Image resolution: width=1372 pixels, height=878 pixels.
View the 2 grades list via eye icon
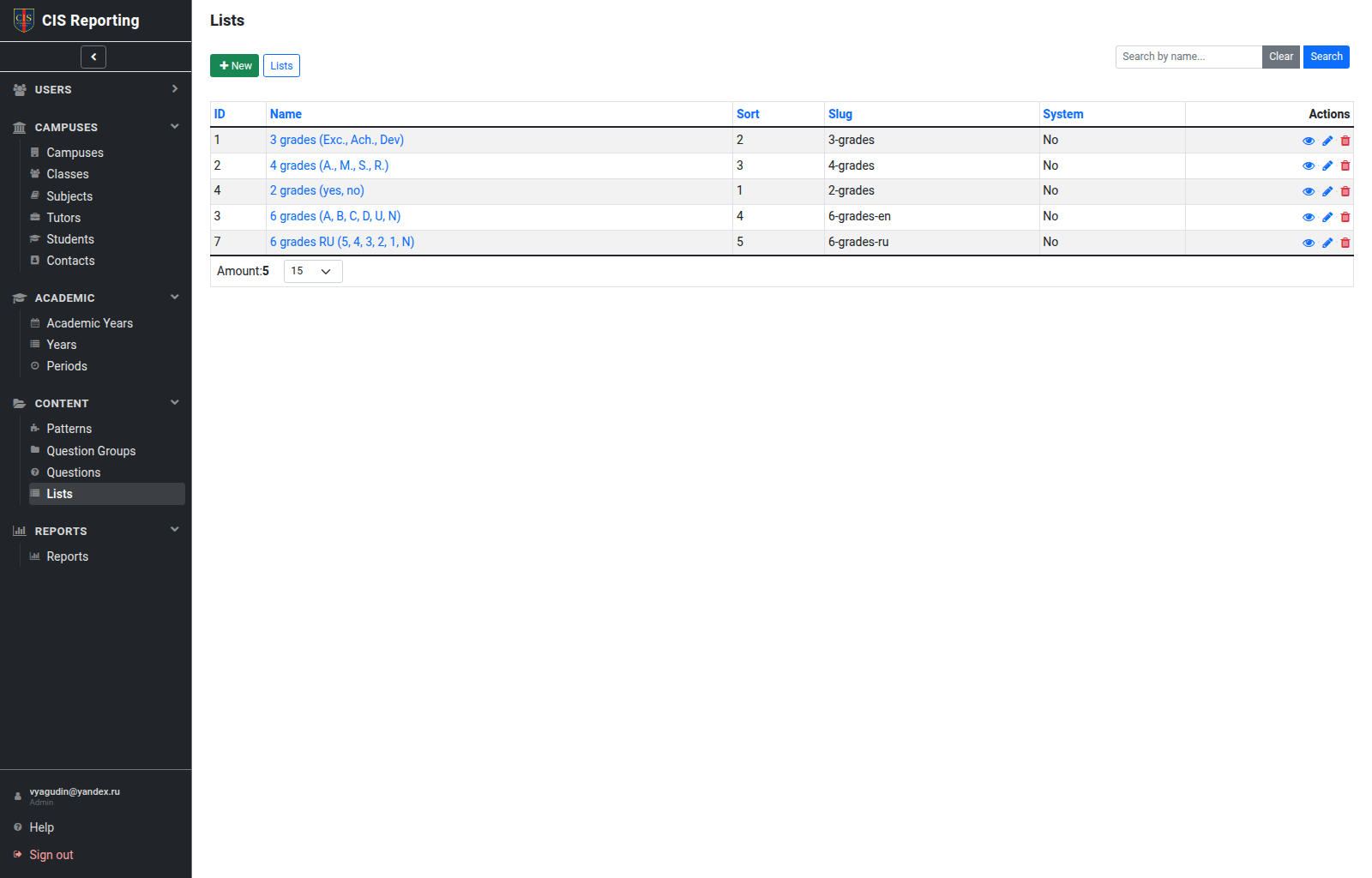1309,191
